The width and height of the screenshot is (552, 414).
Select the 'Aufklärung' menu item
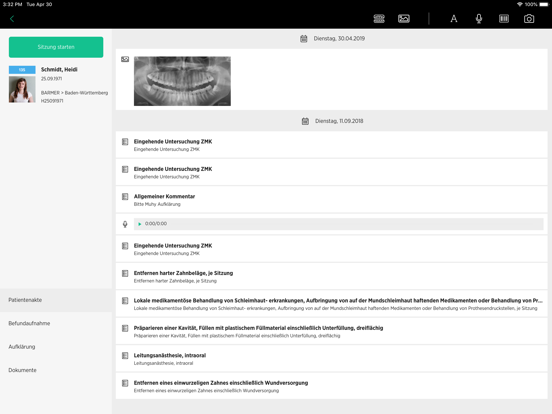click(56, 347)
